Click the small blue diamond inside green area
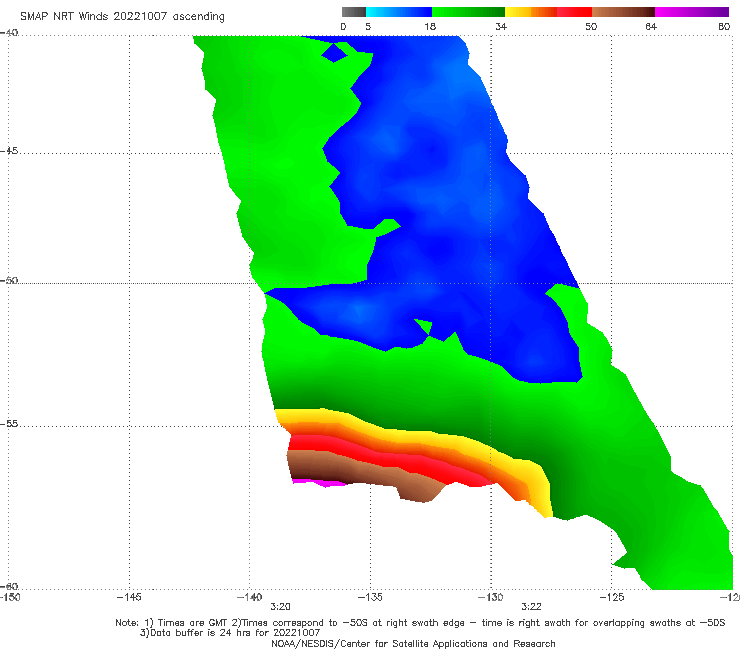 point(334,53)
